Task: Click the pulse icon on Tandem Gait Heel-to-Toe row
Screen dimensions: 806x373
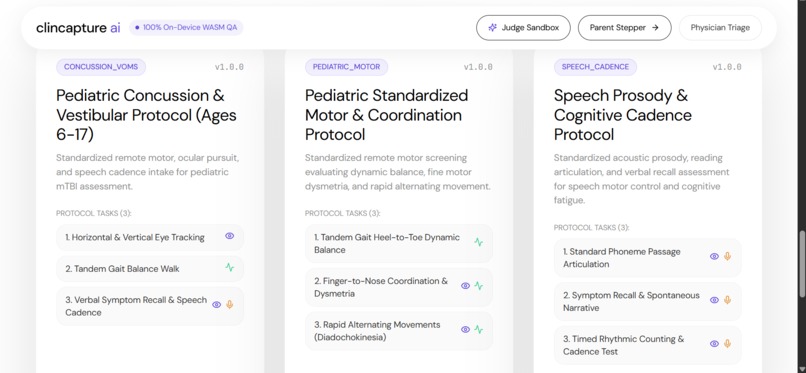Action: tap(479, 242)
